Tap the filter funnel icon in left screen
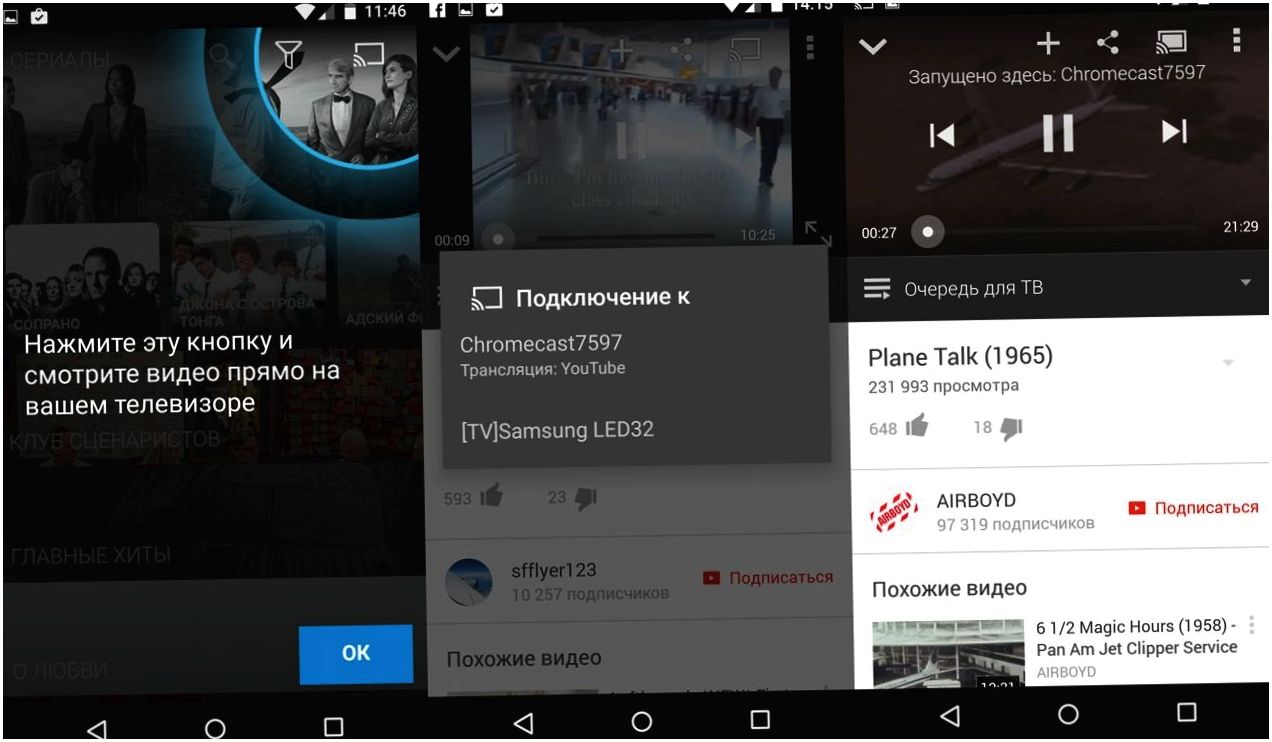This screenshot has height=742, width=1272. click(x=289, y=54)
